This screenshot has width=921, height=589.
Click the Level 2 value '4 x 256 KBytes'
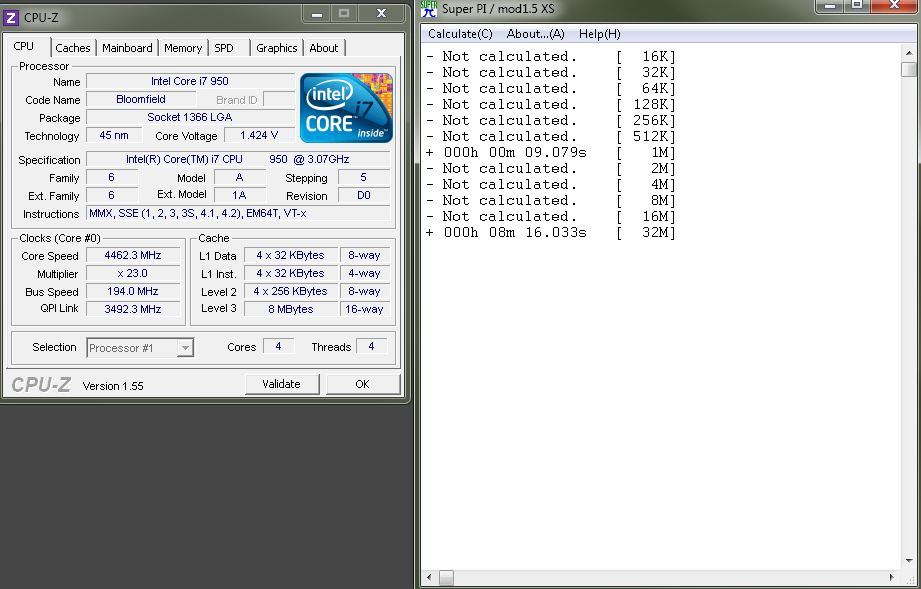290,291
